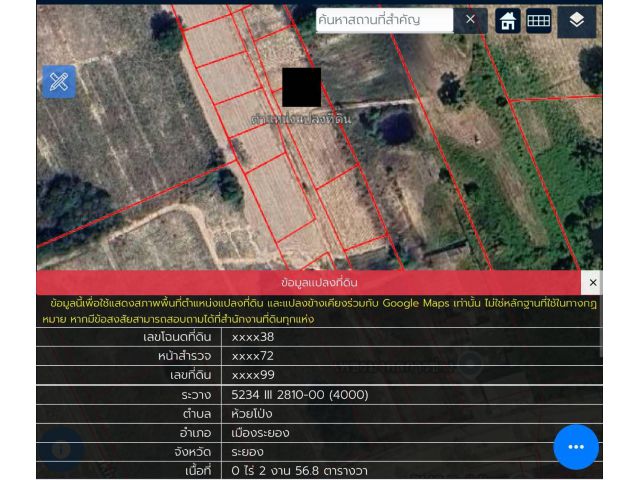640x480 pixels.
Task: Select the เลขโฉนดที่ดิน label
Action: 177,337
